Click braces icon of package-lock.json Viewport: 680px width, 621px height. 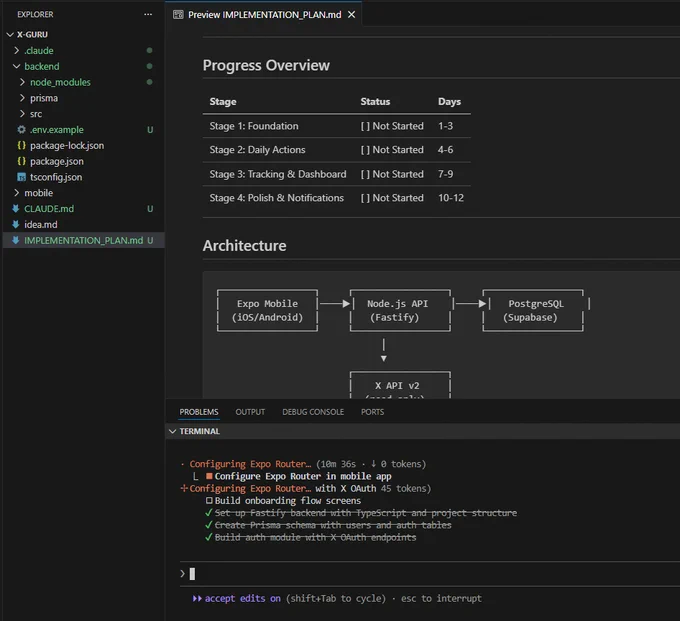[x=21, y=145]
